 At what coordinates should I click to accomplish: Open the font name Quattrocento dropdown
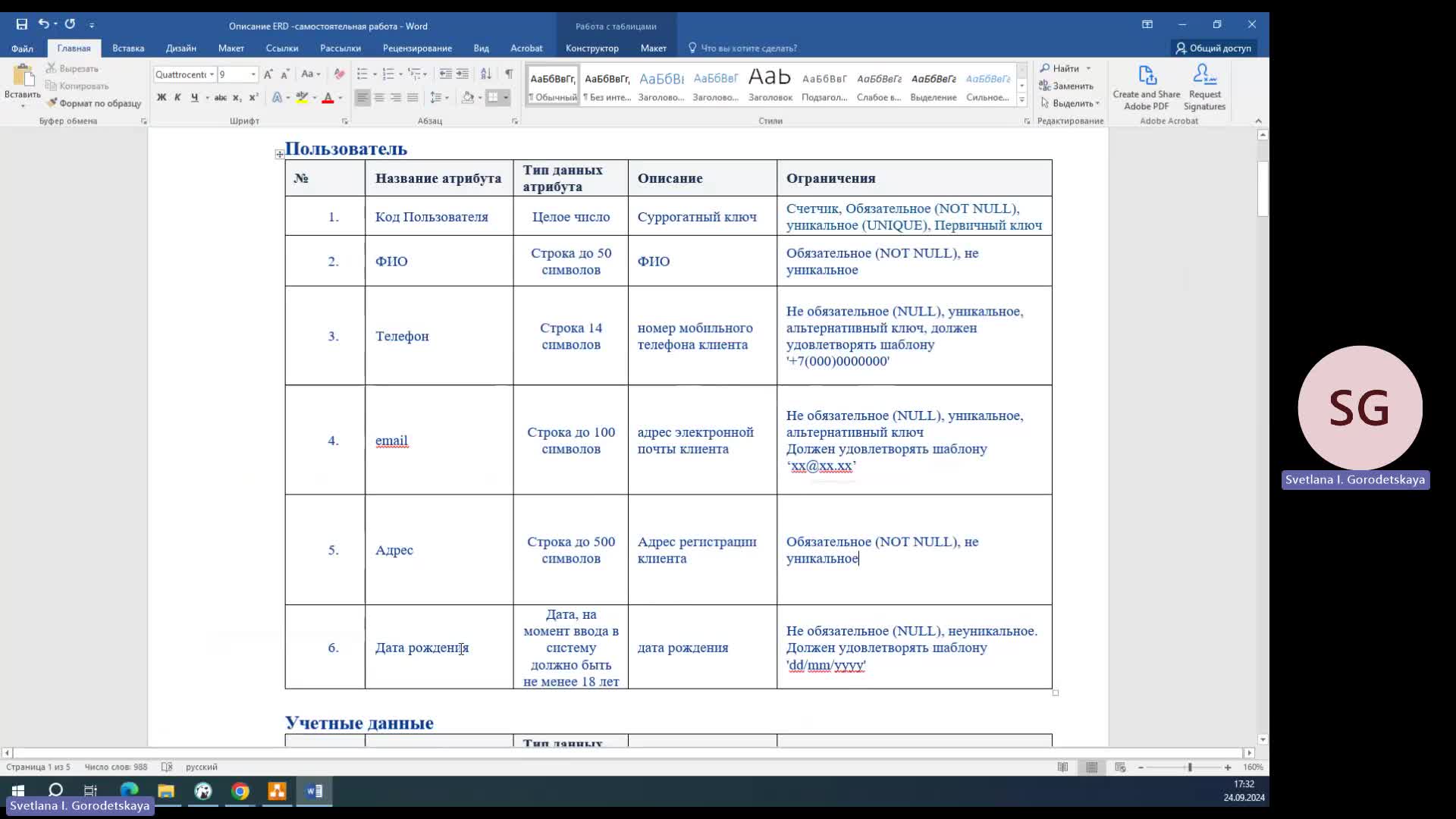click(212, 74)
